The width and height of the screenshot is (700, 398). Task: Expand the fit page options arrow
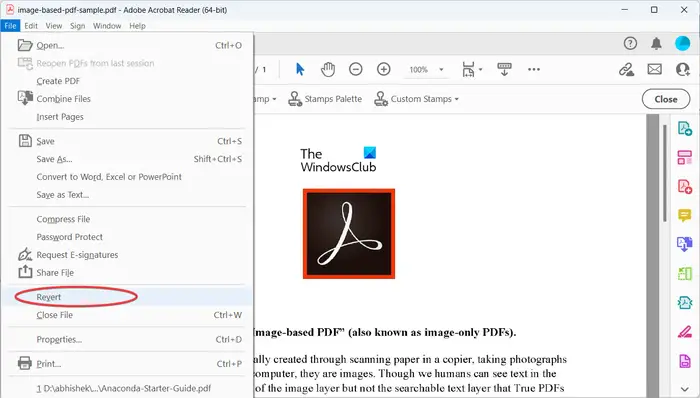point(480,69)
